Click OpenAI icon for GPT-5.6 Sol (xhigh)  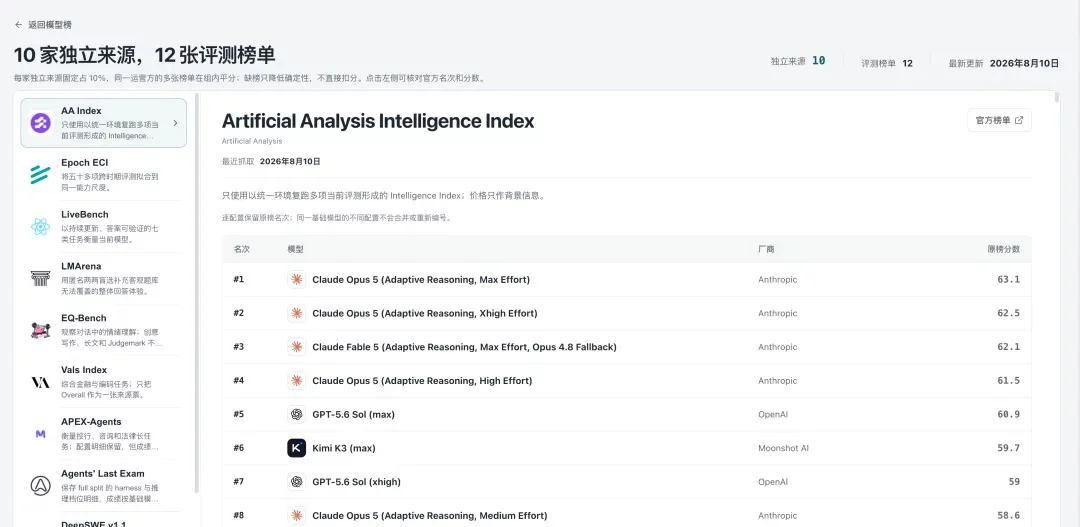pos(296,482)
